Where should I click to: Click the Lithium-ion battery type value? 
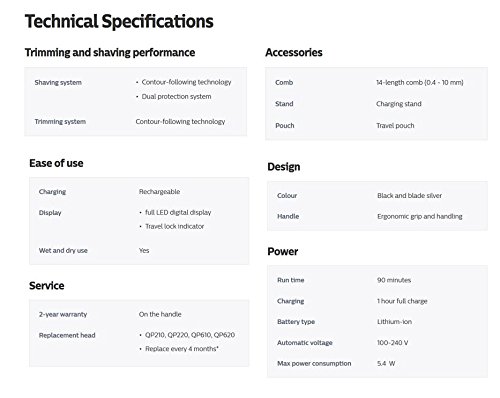point(394,322)
